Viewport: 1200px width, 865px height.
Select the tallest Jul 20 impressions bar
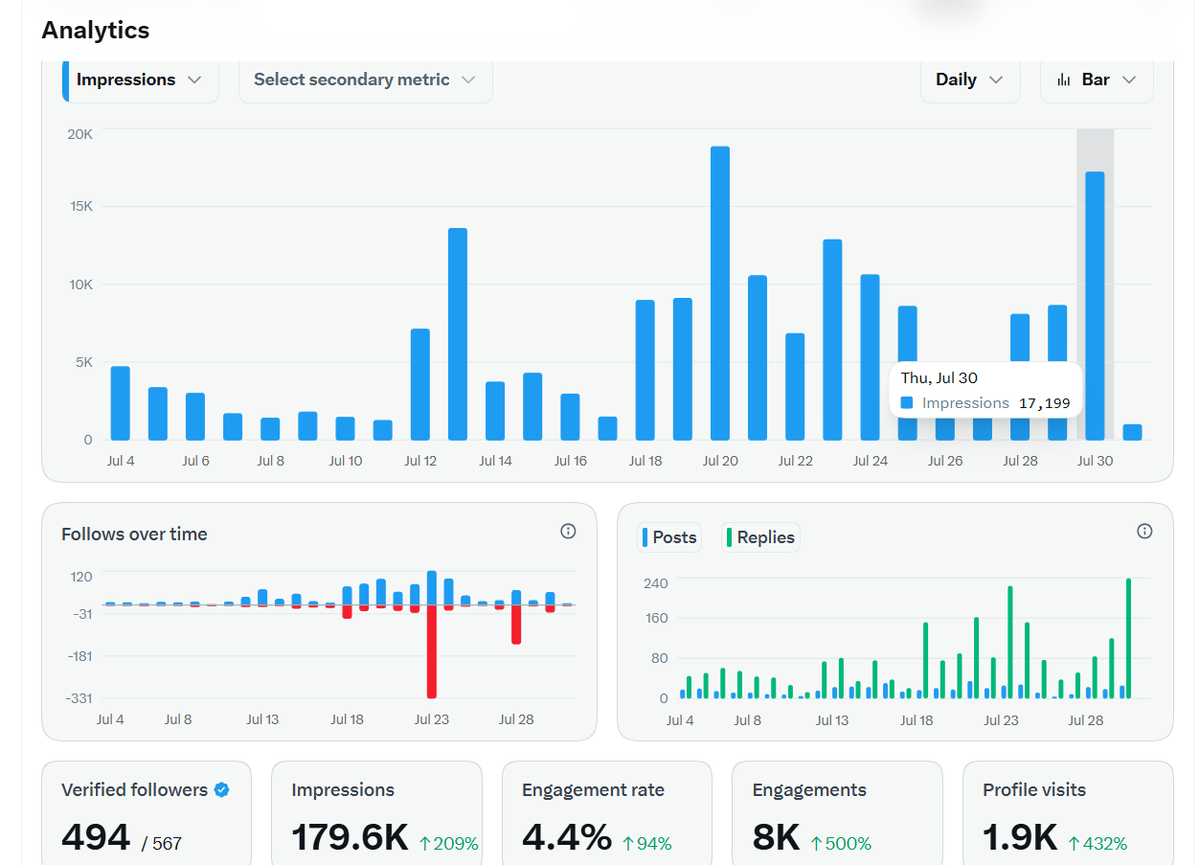click(x=720, y=293)
